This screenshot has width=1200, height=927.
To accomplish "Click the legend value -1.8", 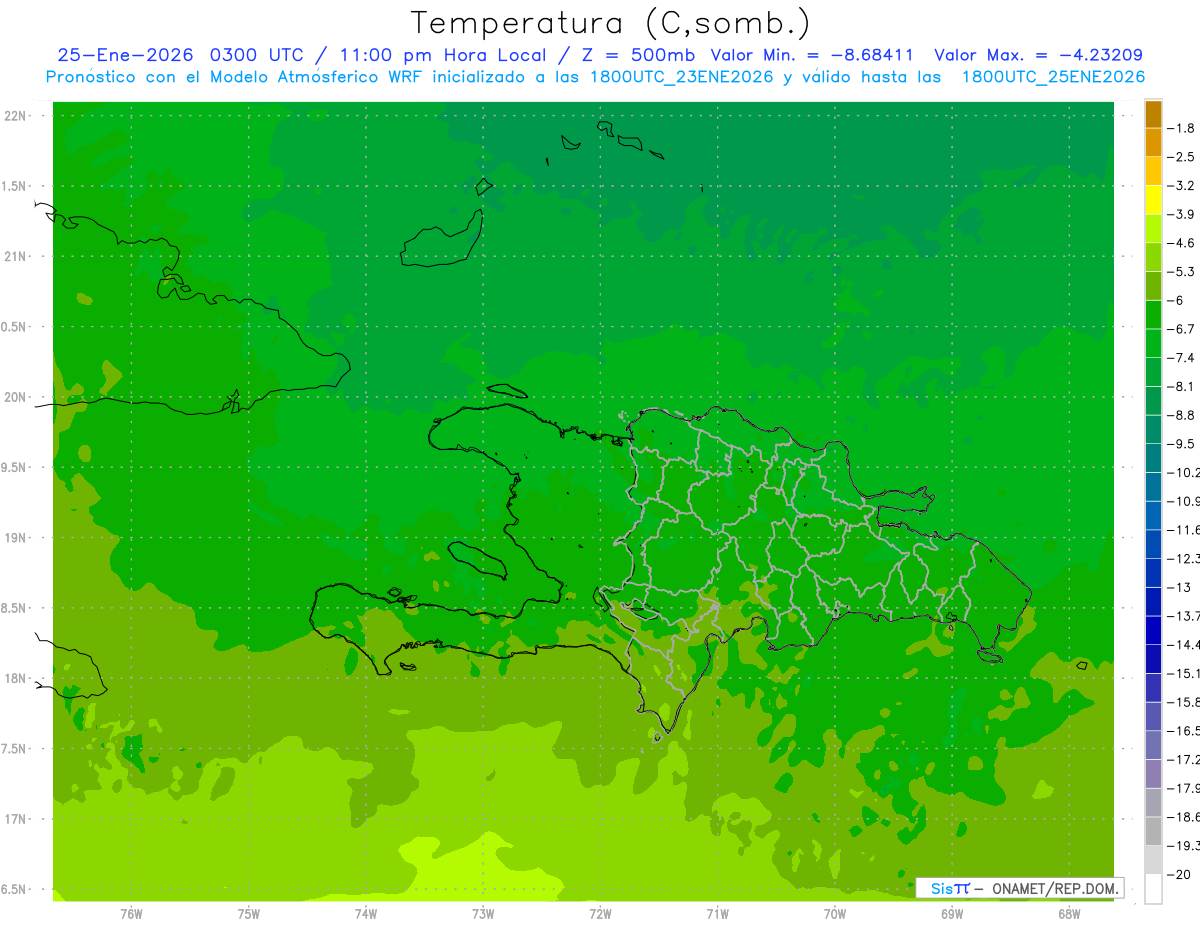I will (x=1181, y=128).
